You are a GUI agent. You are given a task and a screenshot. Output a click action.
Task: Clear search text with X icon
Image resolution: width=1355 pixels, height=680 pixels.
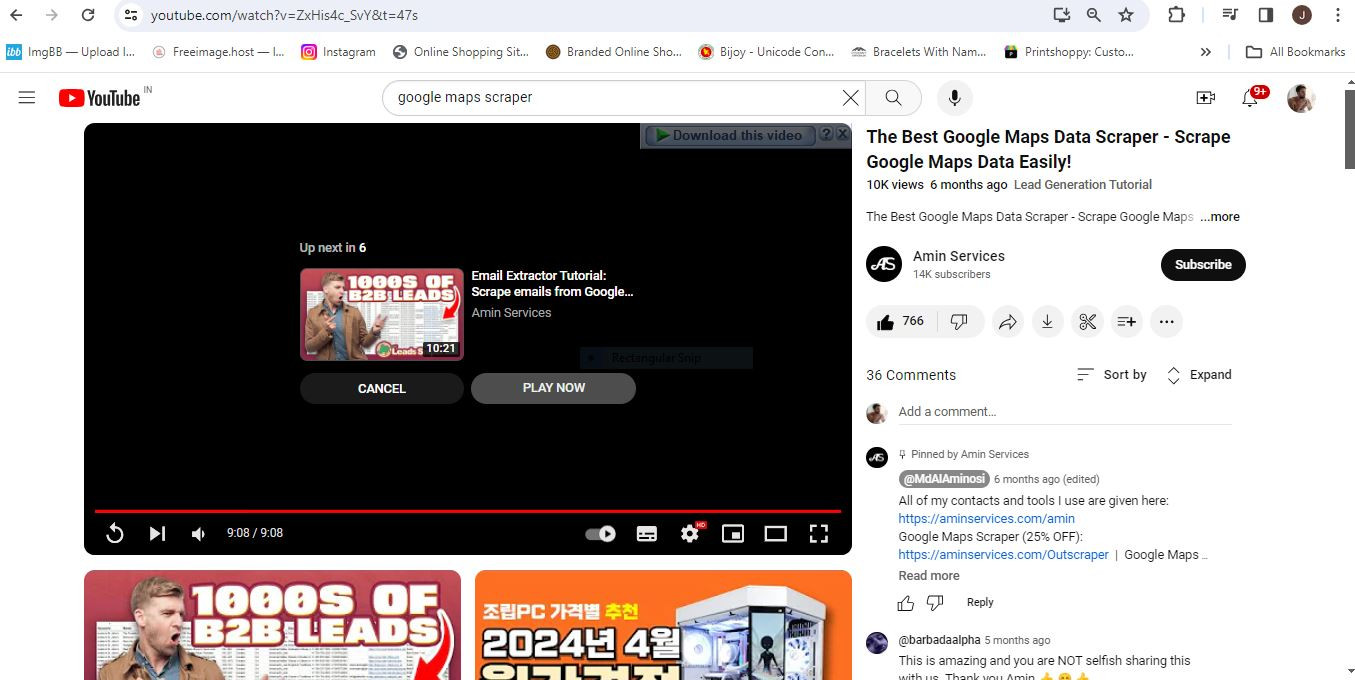pyautogui.click(x=850, y=97)
